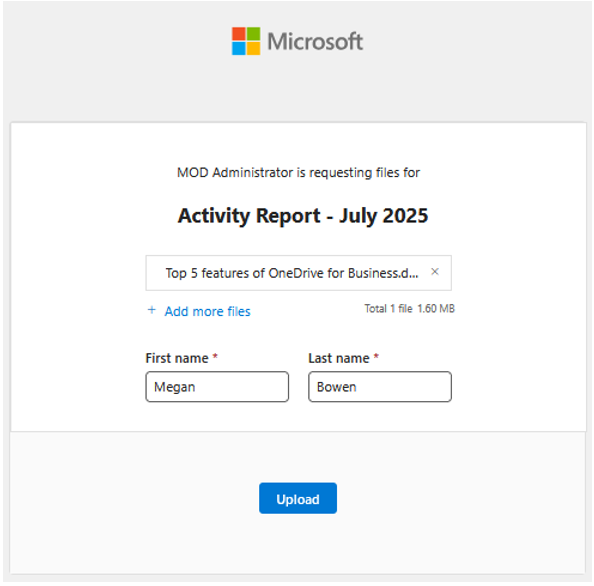Image resolution: width=594 pixels, height=586 pixels.
Task: Open the Add more files link
Action: (x=207, y=311)
